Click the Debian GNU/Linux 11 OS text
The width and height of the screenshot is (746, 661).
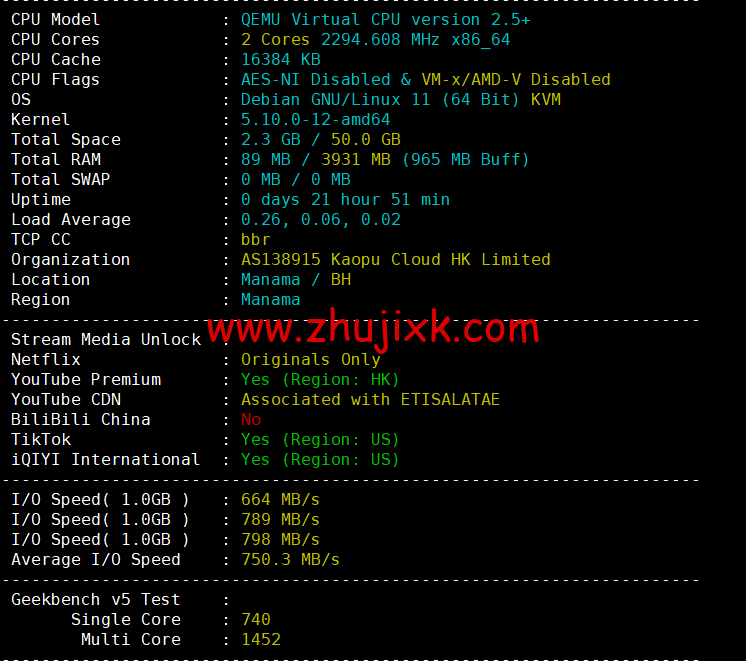(335, 99)
